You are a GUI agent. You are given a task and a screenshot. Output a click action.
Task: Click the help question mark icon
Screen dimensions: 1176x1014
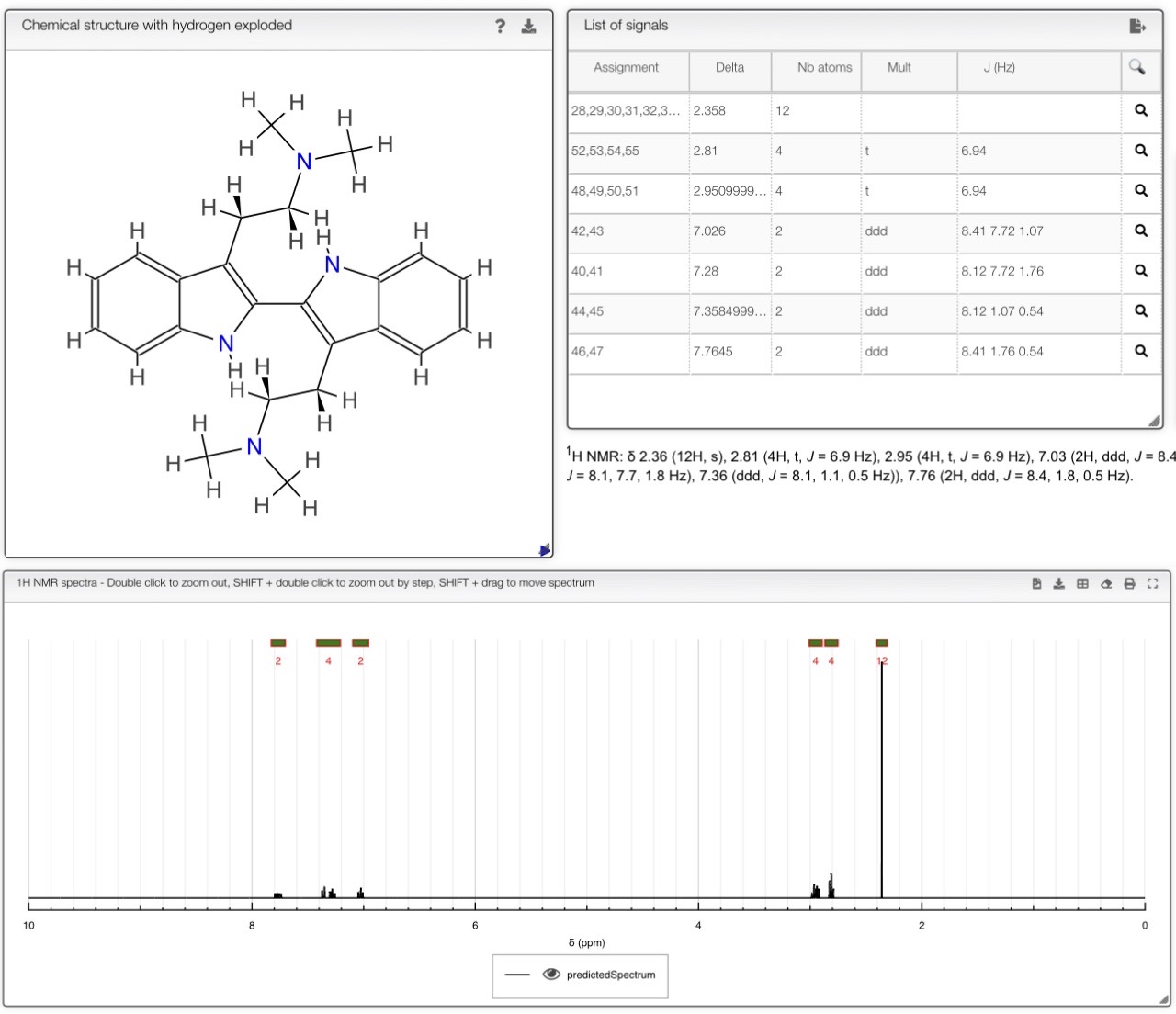500,26
